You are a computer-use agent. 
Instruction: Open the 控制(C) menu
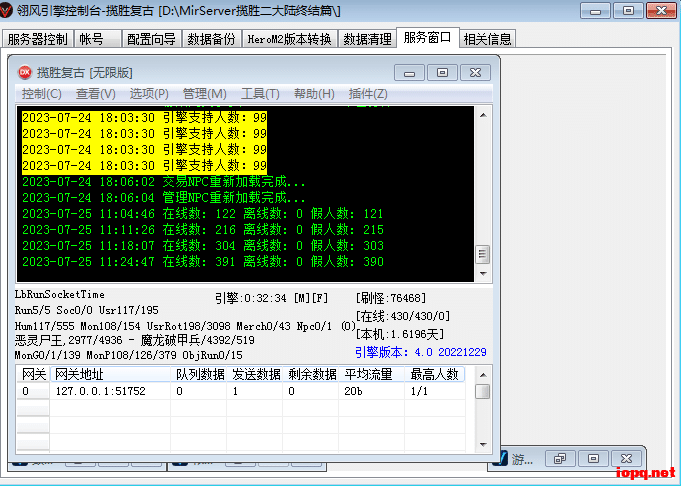(x=41, y=94)
